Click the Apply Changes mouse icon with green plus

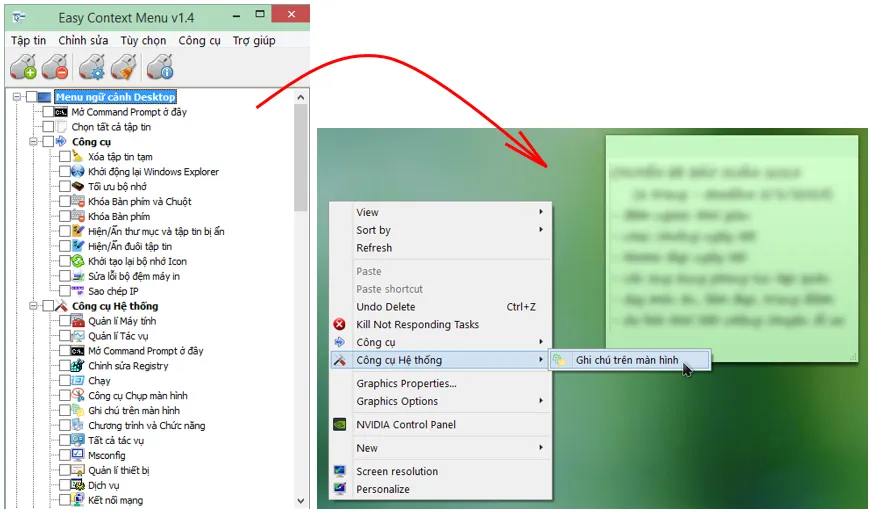[23, 67]
